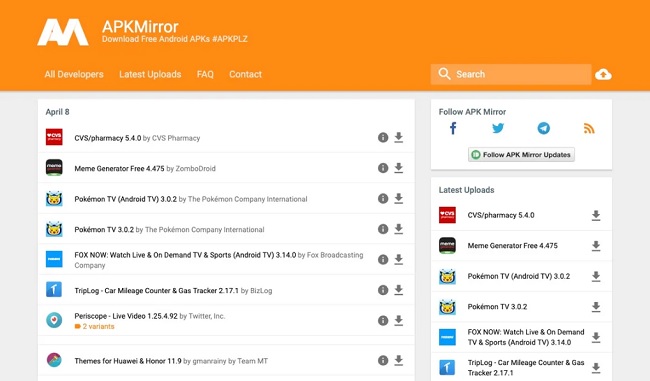This screenshot has height=381, width=650.
Task: Open TripLog - Car Mileage Counter 2.17.1 link in April 8 list
Action: [157, 291]
